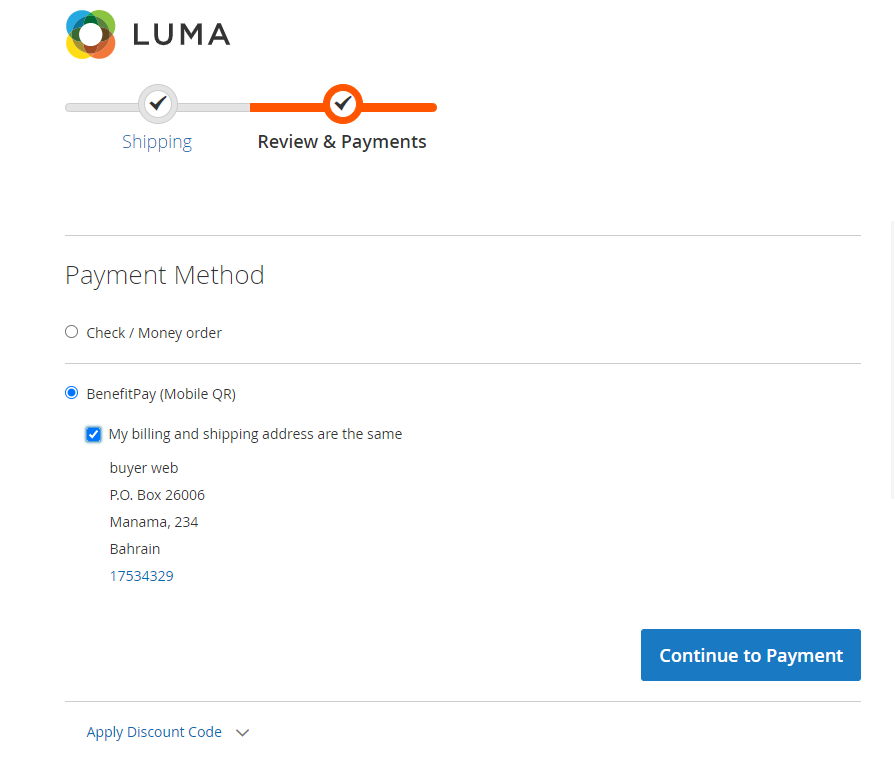Uncheck billing and shipping address same checkbox
The width and height of the screenshot is (894, 776).
tap(94, 434)
